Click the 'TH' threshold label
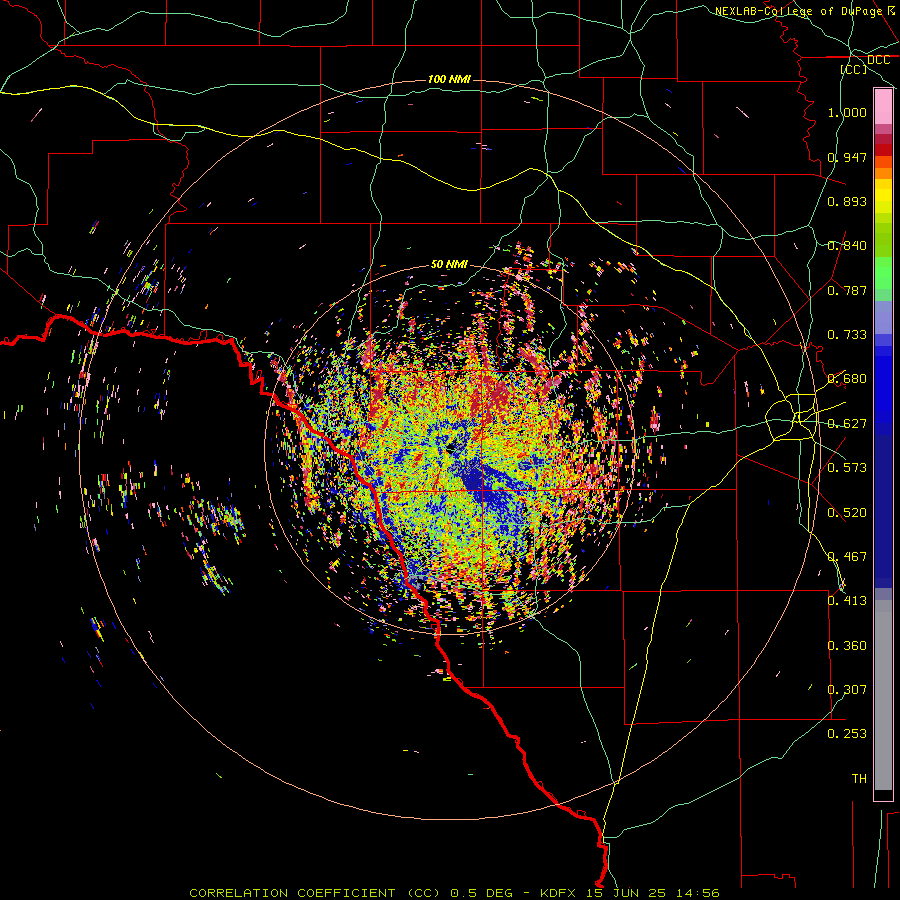Viewport: 900px width, 900px height. [x=859, y=779]
